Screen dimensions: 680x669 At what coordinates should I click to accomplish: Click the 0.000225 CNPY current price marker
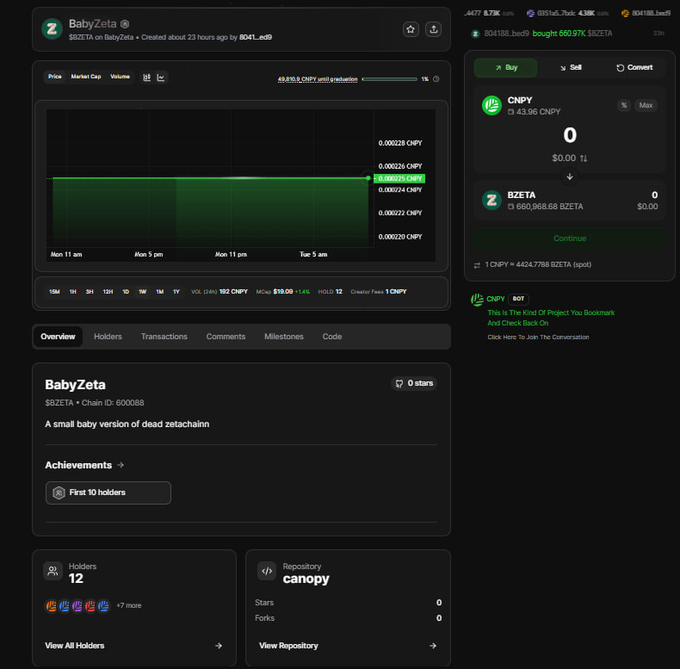(399, 178)
